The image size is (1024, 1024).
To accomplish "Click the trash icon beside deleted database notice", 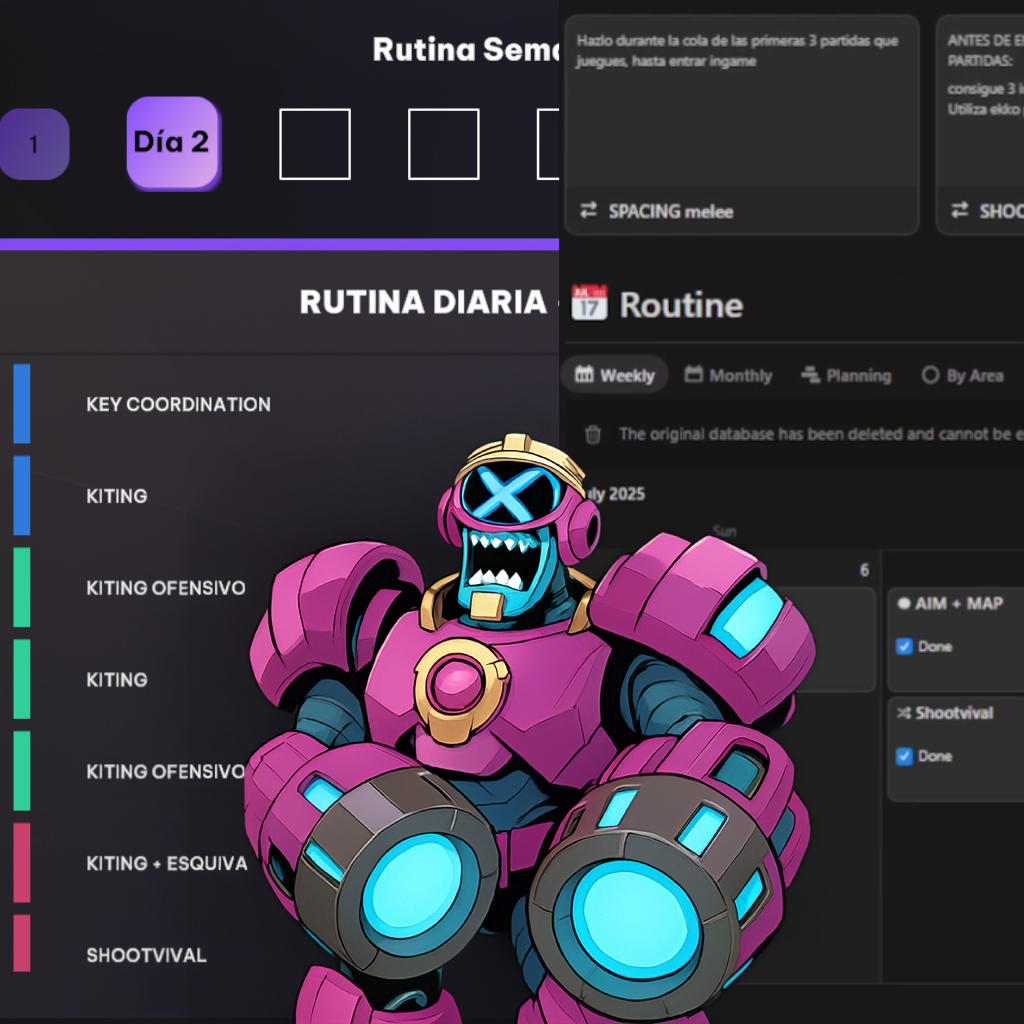I will (593, 434).
